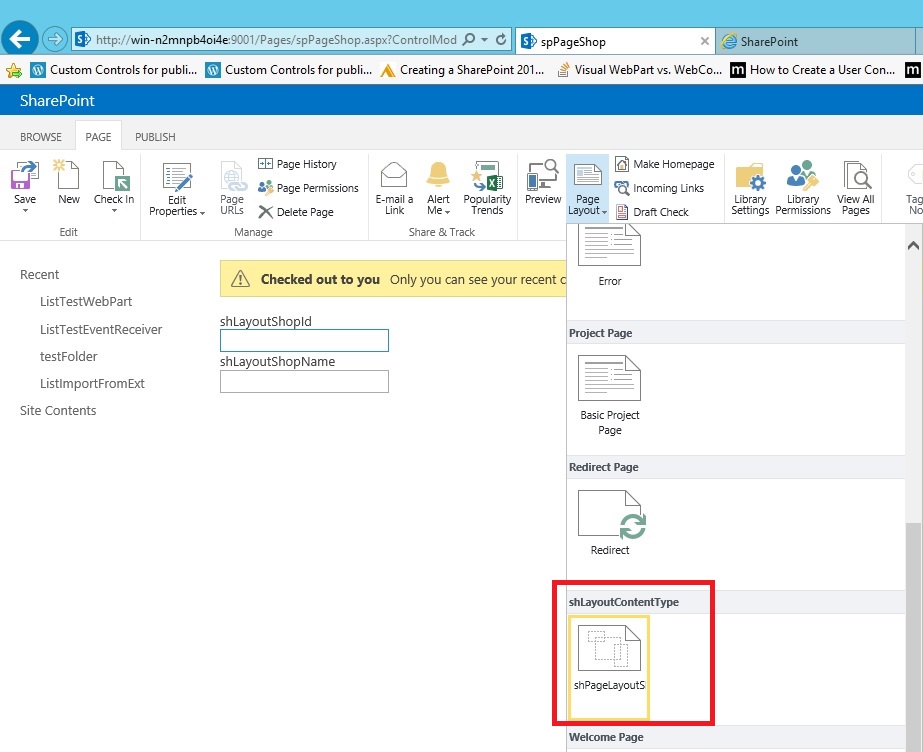Click Make Homepage

[x=665, y=164]
